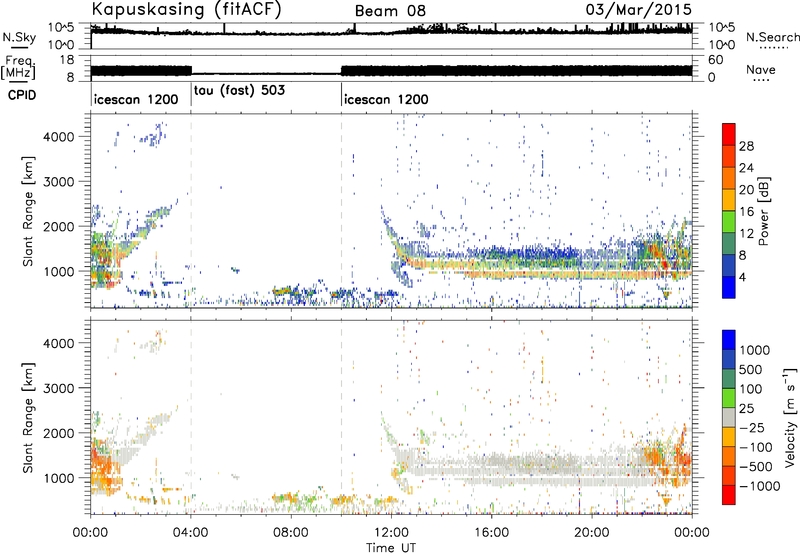Click the 'Beam 08' label
The width and height of the screenshot is (800, 554).
click(x=390, y=11)
